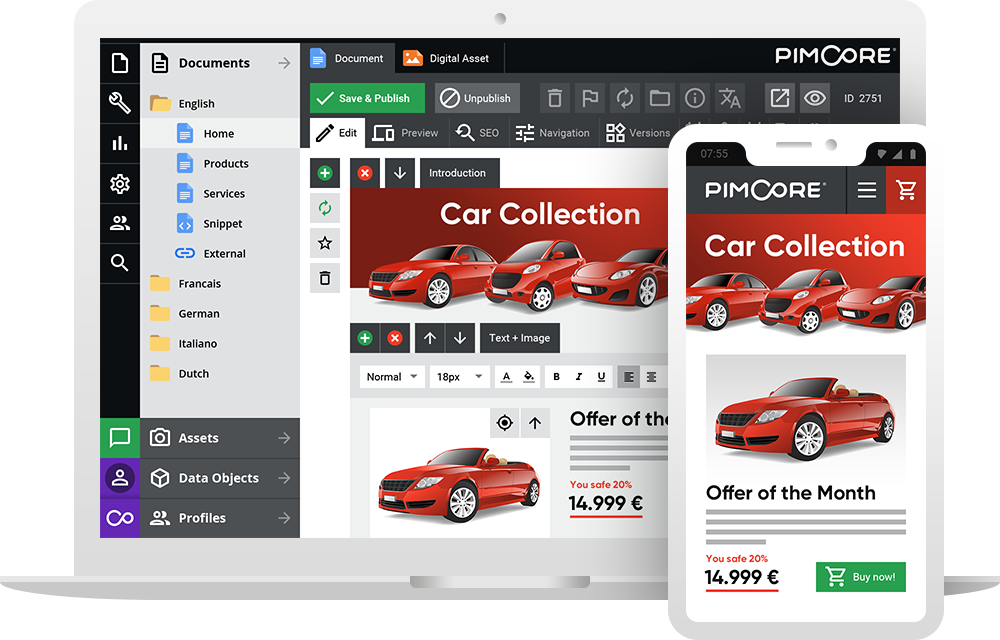Open the document in a new window icon
The height and width of the screenshot is (640, 1000).
[x=778, y=97]
